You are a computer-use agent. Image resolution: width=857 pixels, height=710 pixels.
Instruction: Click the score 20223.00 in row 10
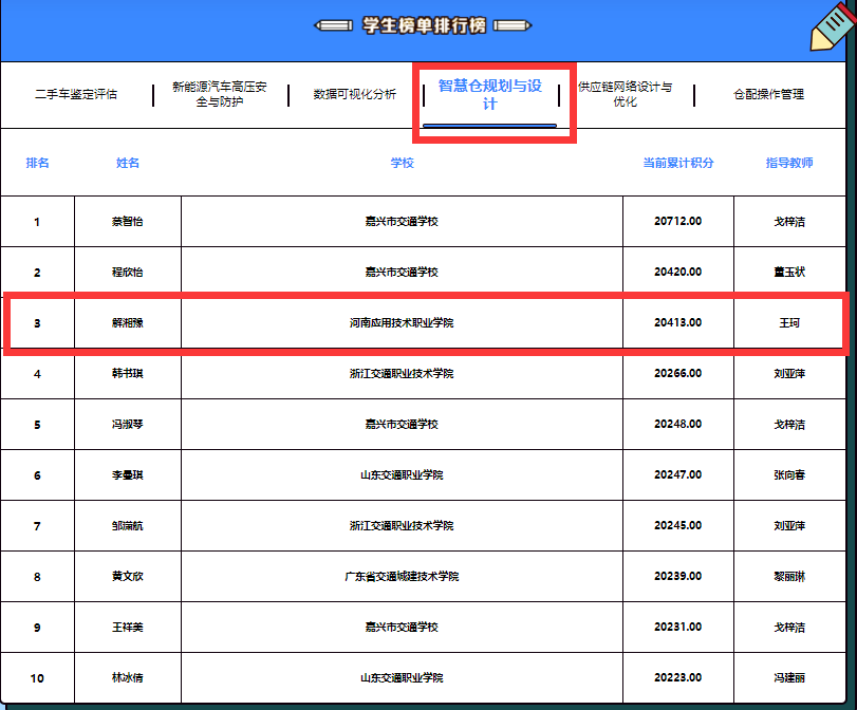pos(678,678)
